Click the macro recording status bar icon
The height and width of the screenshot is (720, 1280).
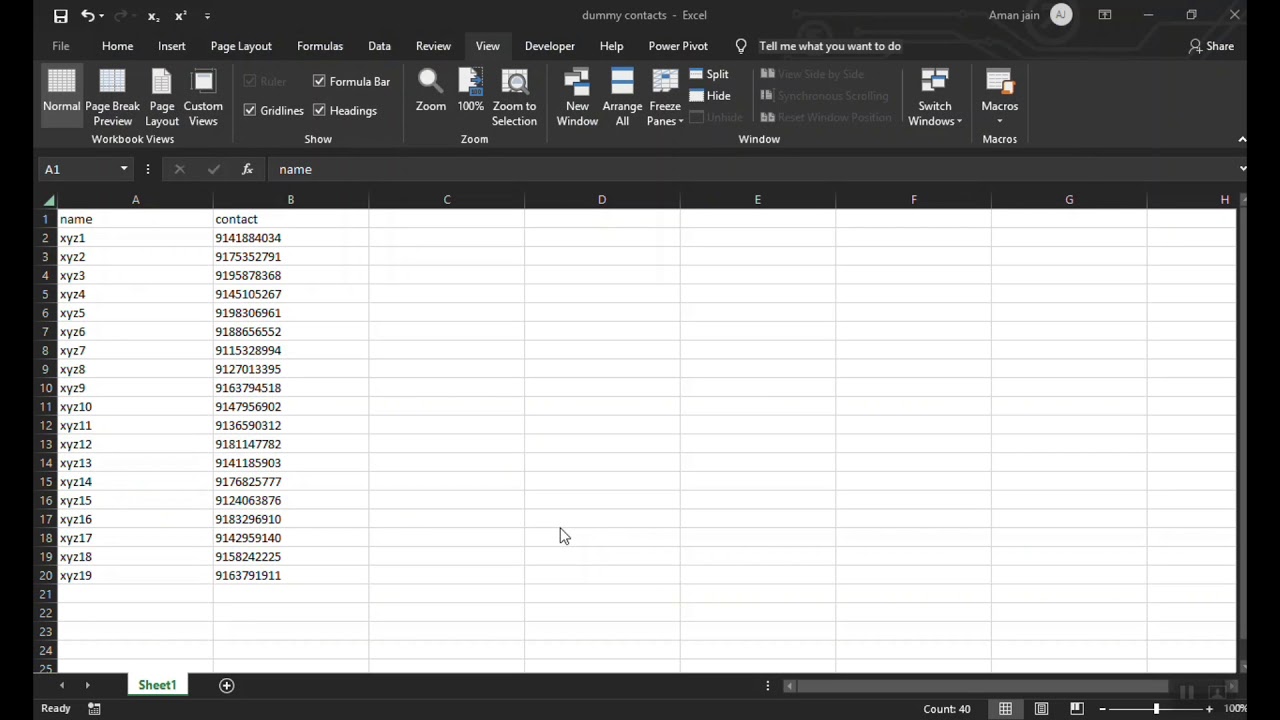[x=94, y=709]
